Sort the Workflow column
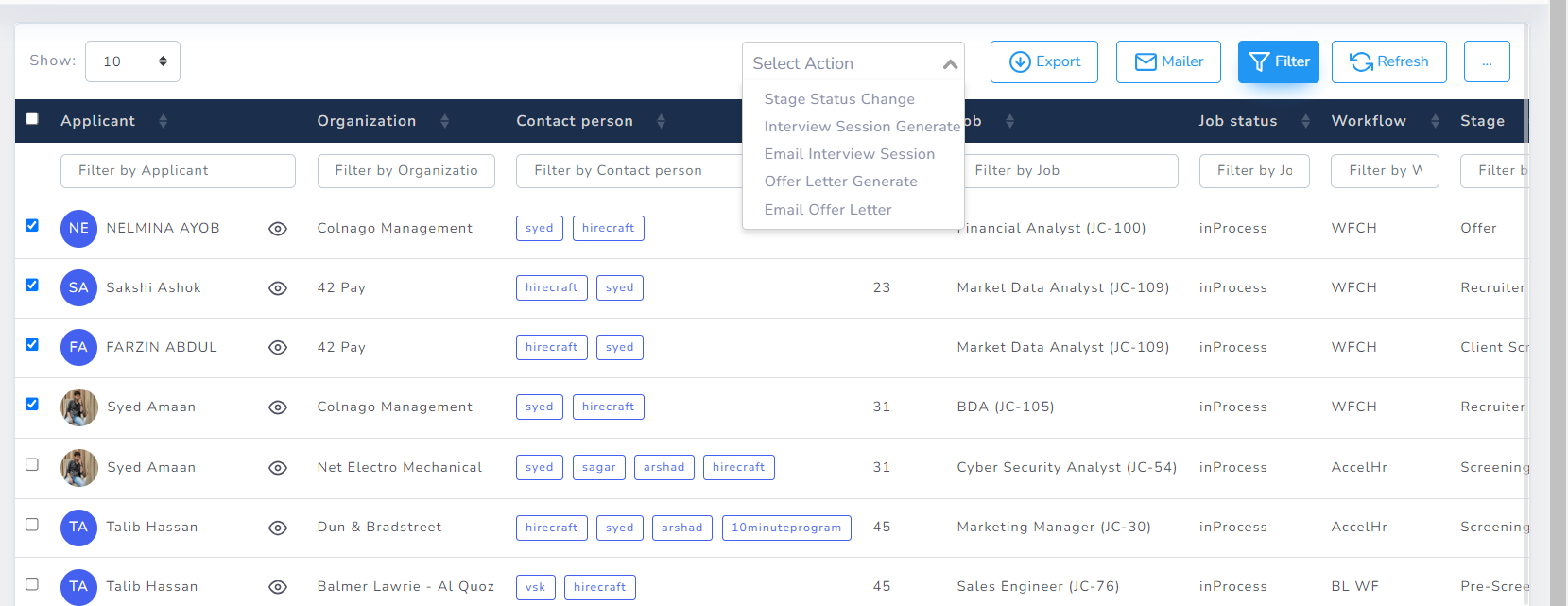Viewport: 1568px width, 606px height. pos(1435,121)
